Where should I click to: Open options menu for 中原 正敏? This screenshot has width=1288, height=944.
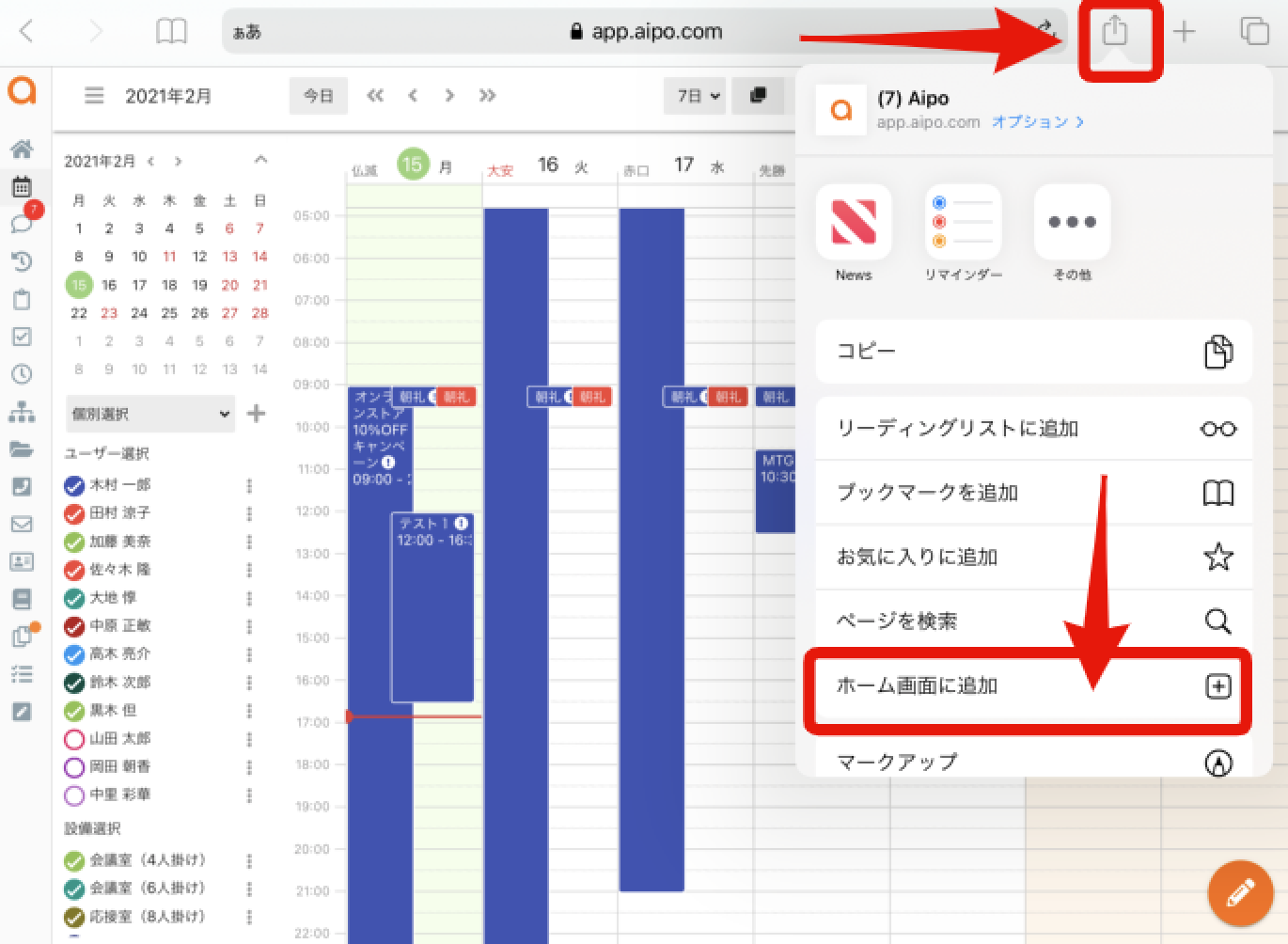coord(249,626)
